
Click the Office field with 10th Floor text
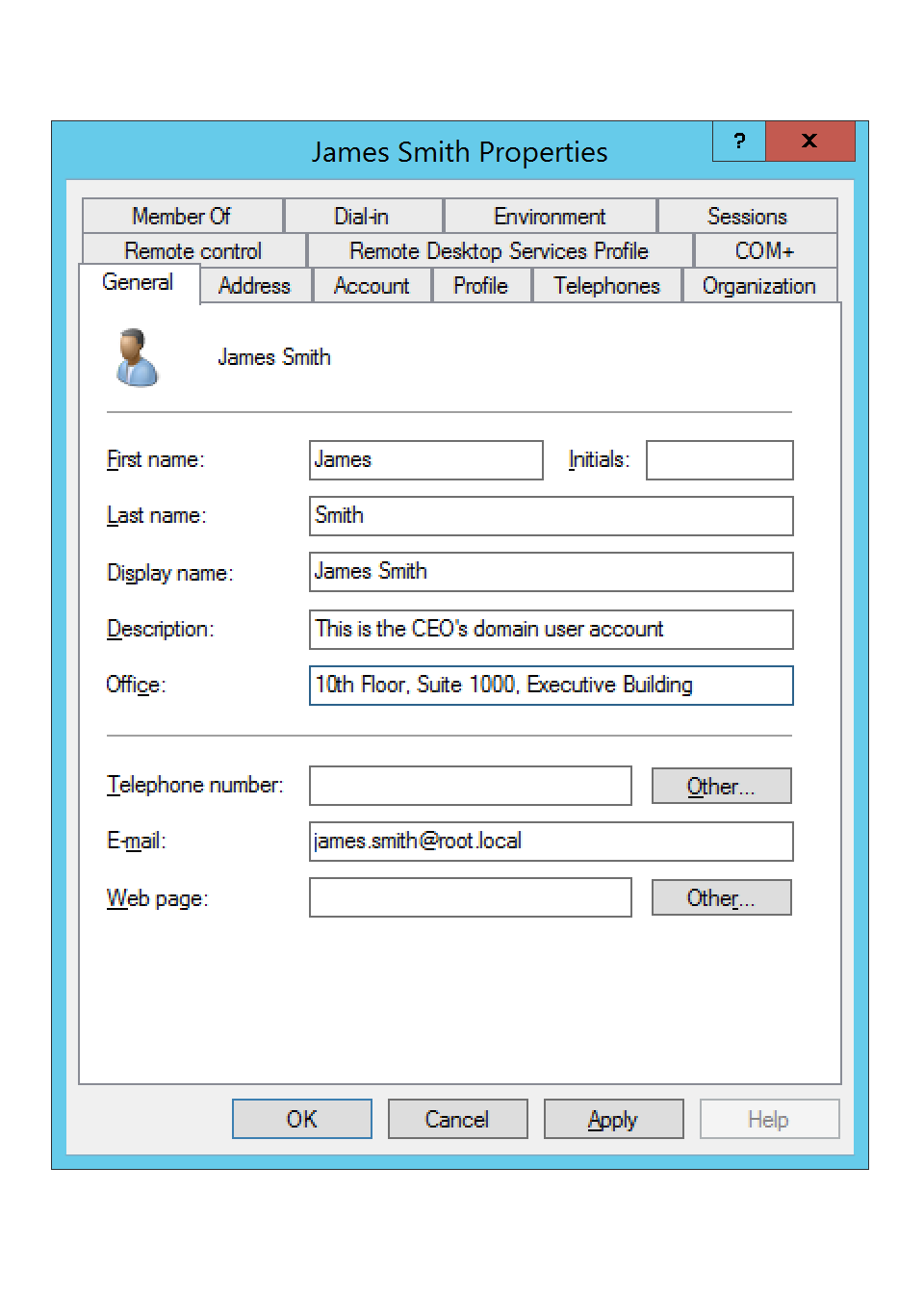[x=552, y=686]
